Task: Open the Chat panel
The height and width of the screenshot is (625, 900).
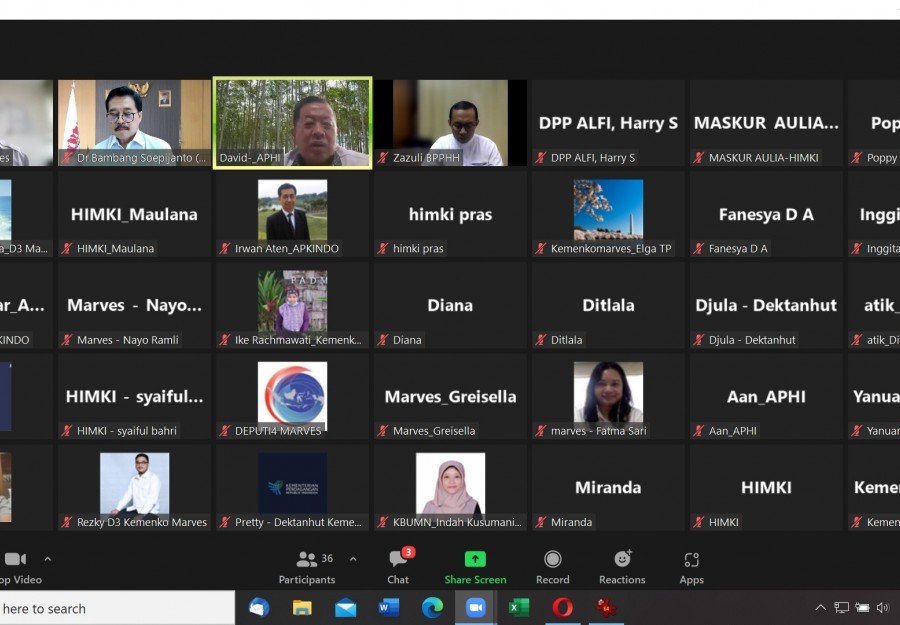Action: pos(398,566)
